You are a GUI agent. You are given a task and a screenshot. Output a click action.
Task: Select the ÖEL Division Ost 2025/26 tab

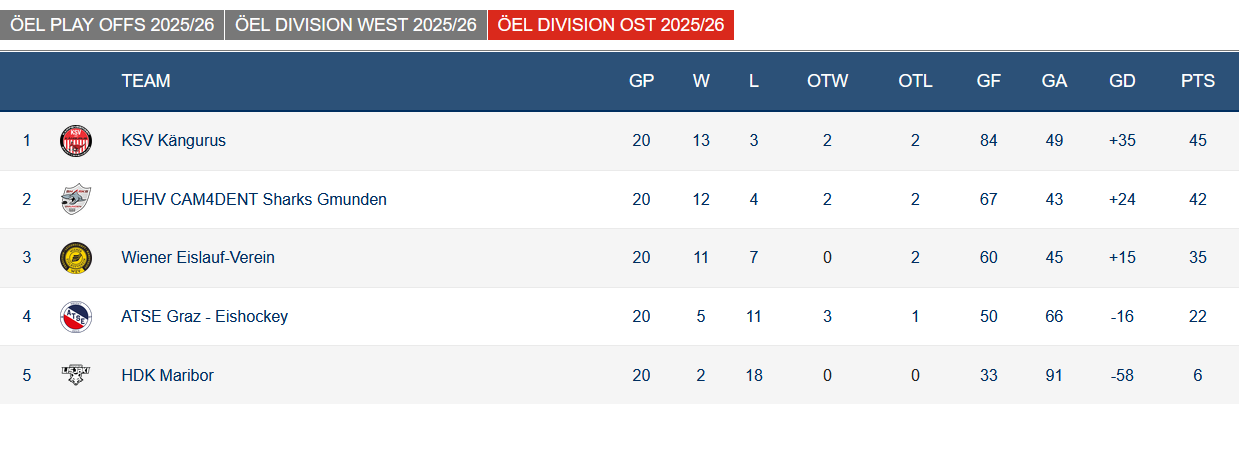pos(610,25)
